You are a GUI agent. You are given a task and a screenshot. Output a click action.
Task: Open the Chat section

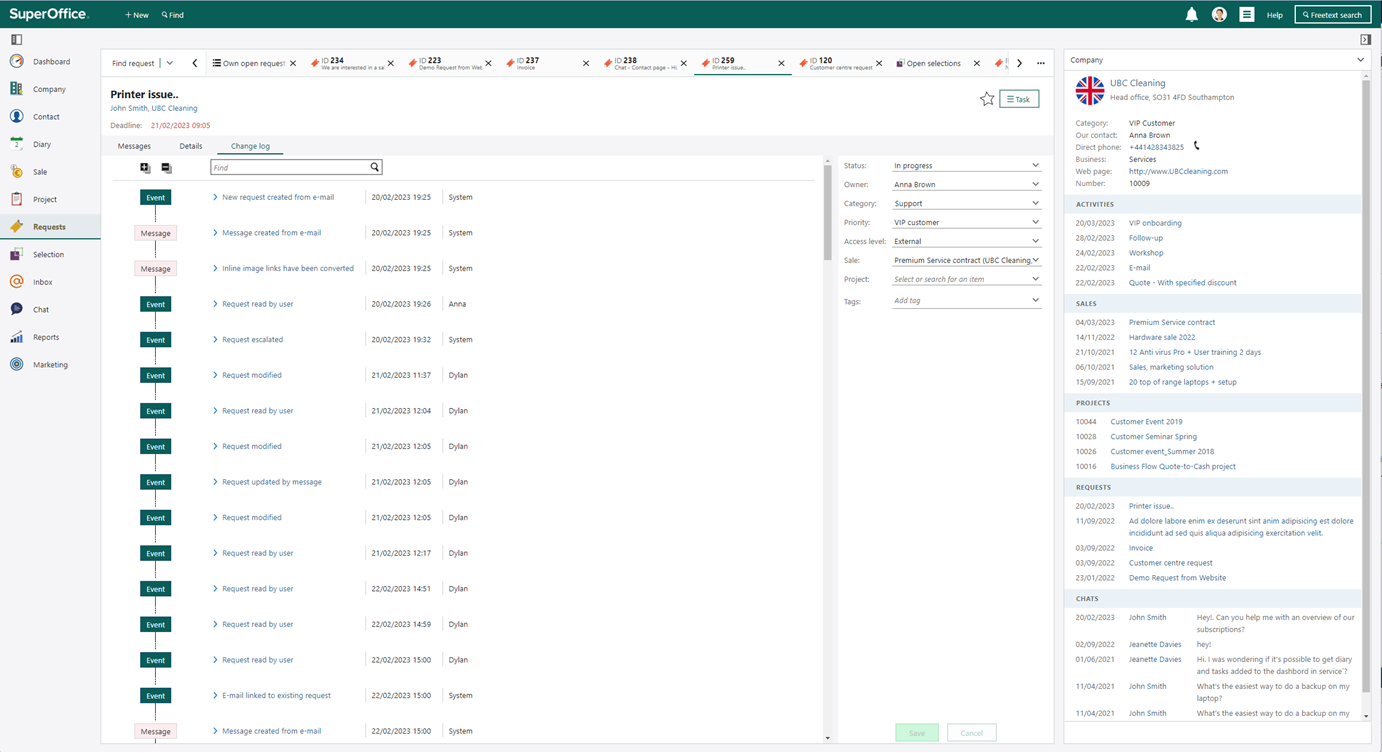tap(41, 309)
